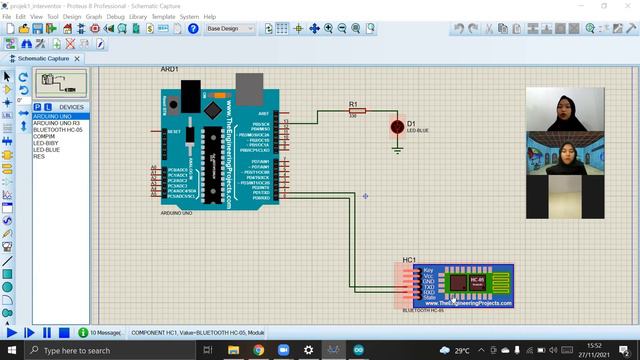The width and height of the screenshot is (640, 360).
Task: Open the Arduino IDE taskbar icon
Action: (358, 350)
